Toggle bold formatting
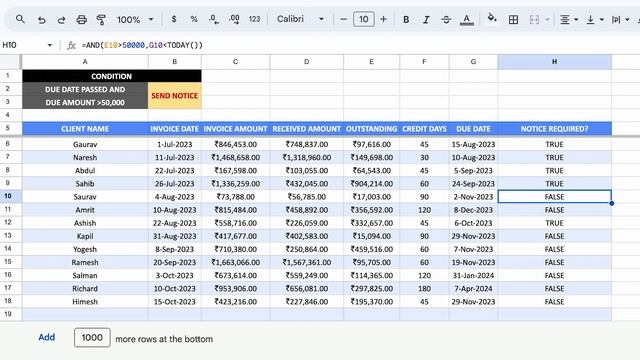 [x=406, y=19]
